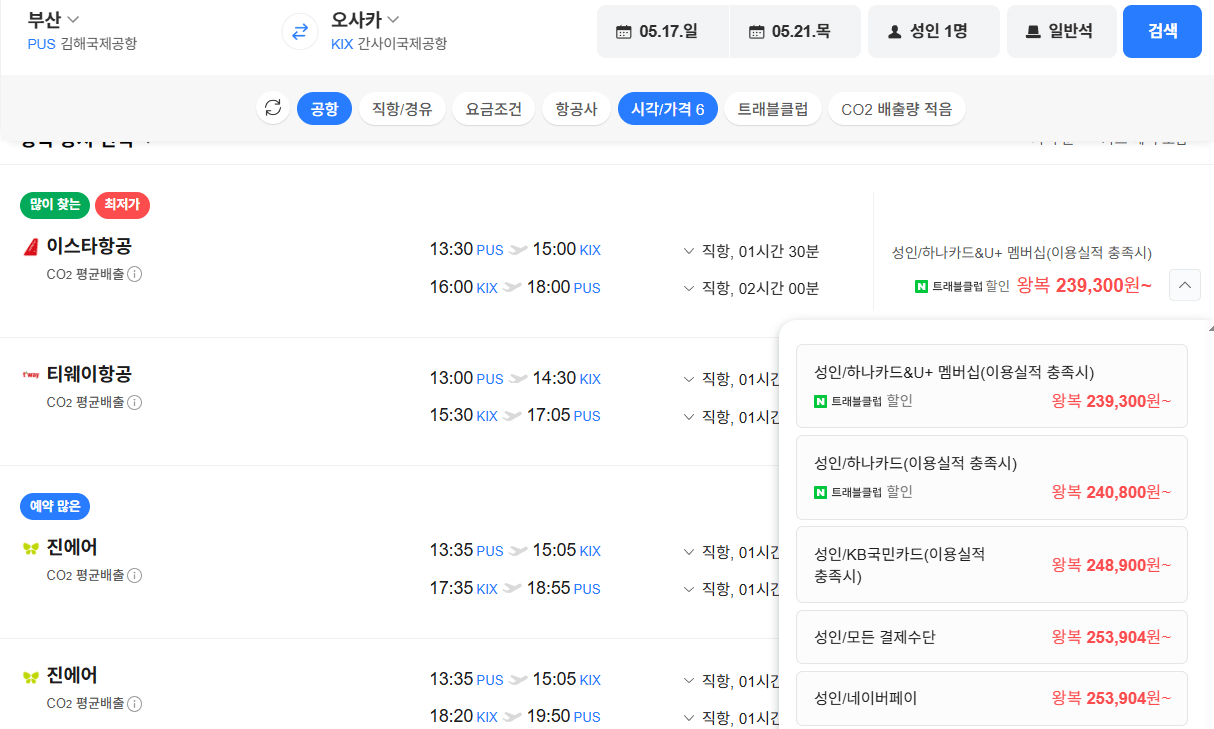The height and width of the screenshot is (729, 1214).
Task: Click KIX 간사이국제공항 airport label
Action: click(389, 43)
